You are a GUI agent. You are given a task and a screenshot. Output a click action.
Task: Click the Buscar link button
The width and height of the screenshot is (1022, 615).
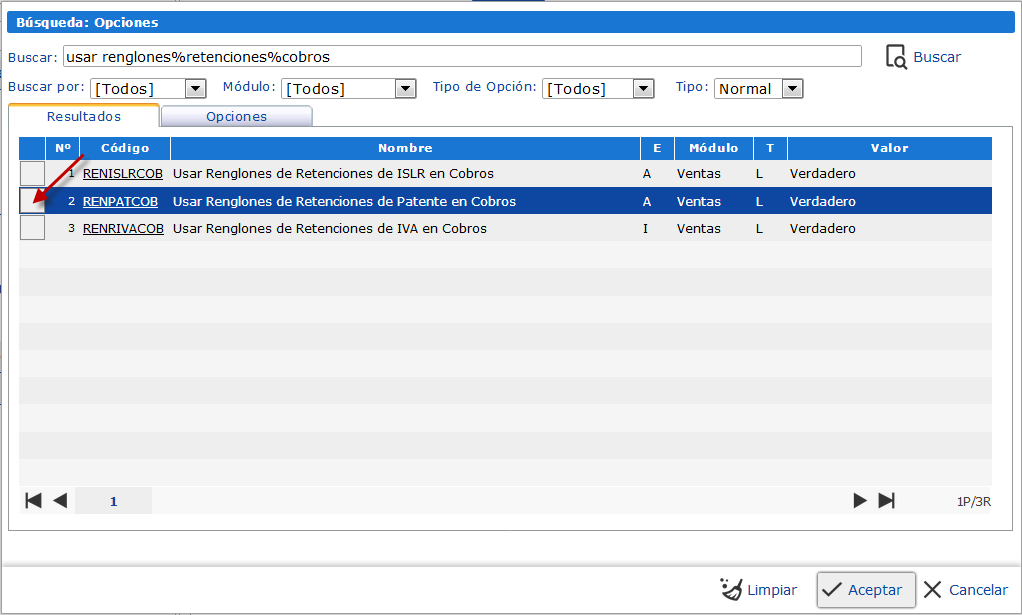(923, 57)
